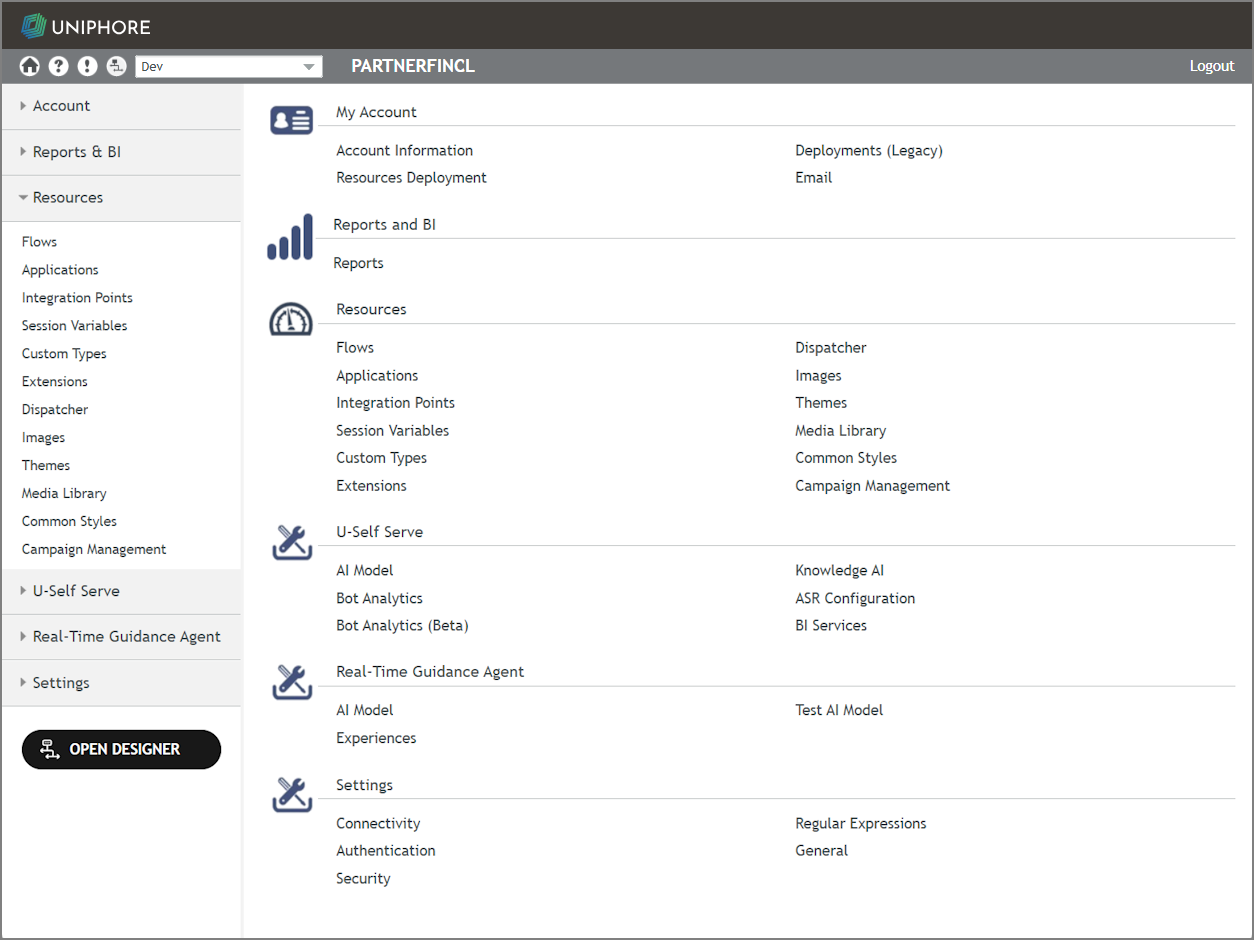This screenshot has width=1254, height=940.
Task: Select Campaign Management in the sidebar
Action: pos(94,550)
